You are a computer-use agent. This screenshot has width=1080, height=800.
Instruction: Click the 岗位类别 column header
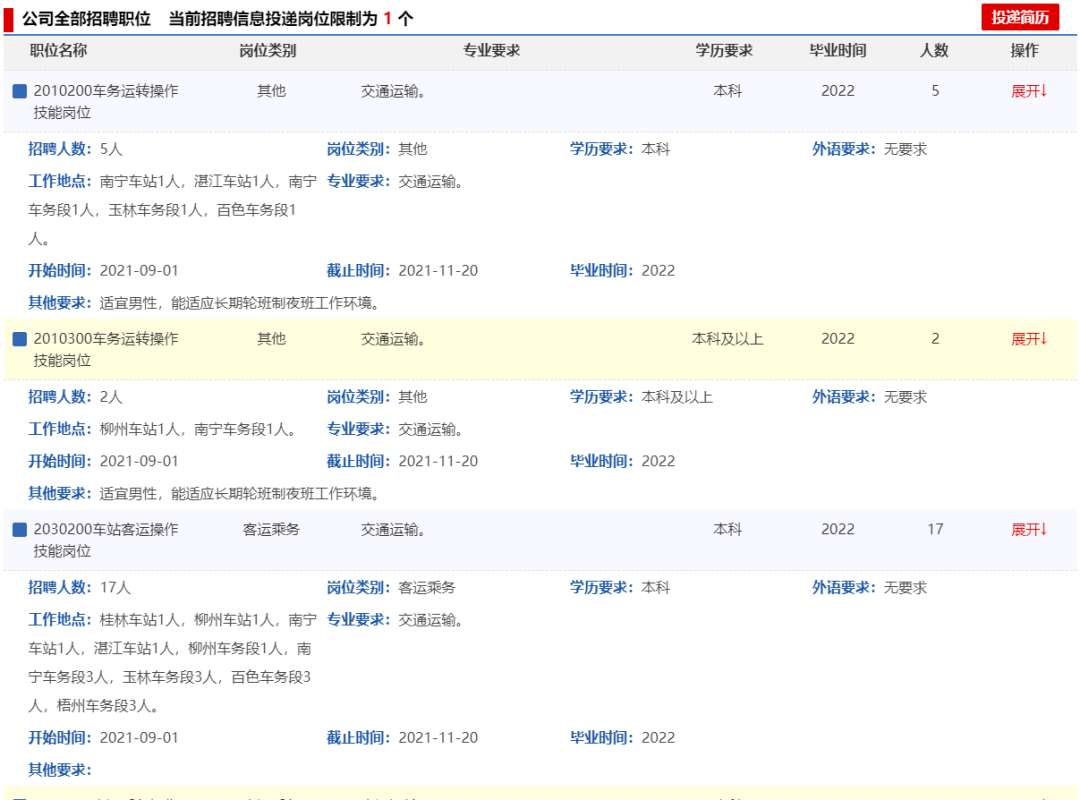point(267,50)
